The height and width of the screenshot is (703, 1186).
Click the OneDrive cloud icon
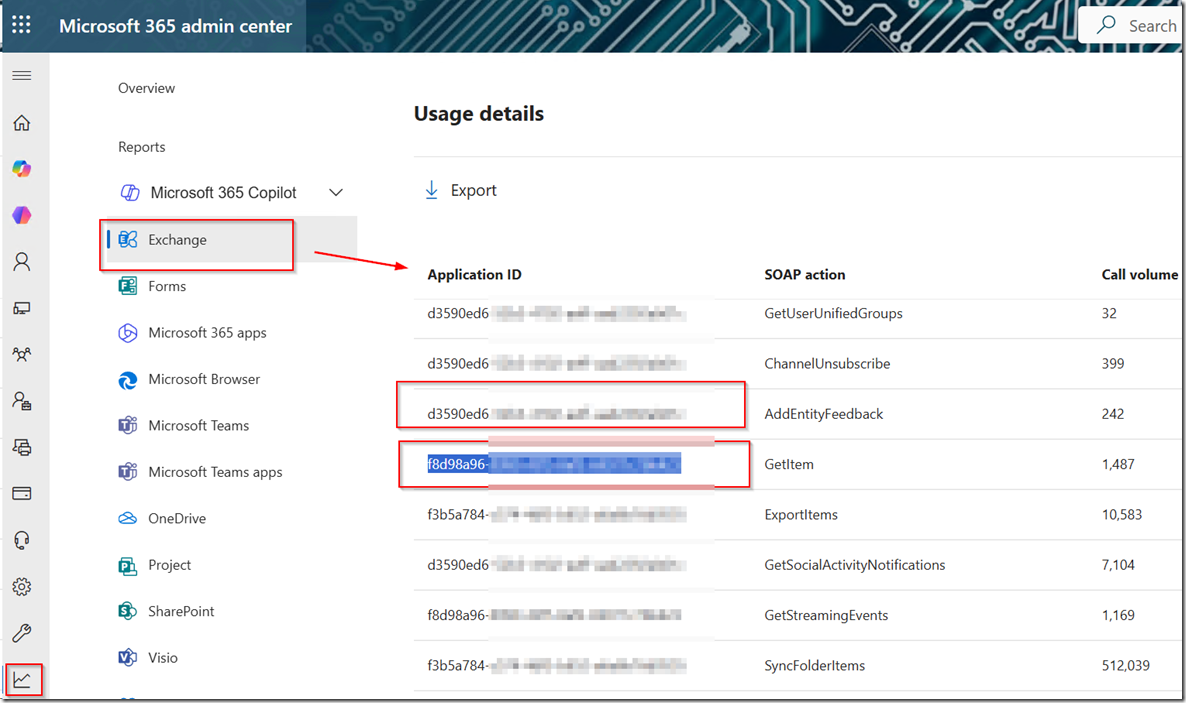tap(128, 518)
